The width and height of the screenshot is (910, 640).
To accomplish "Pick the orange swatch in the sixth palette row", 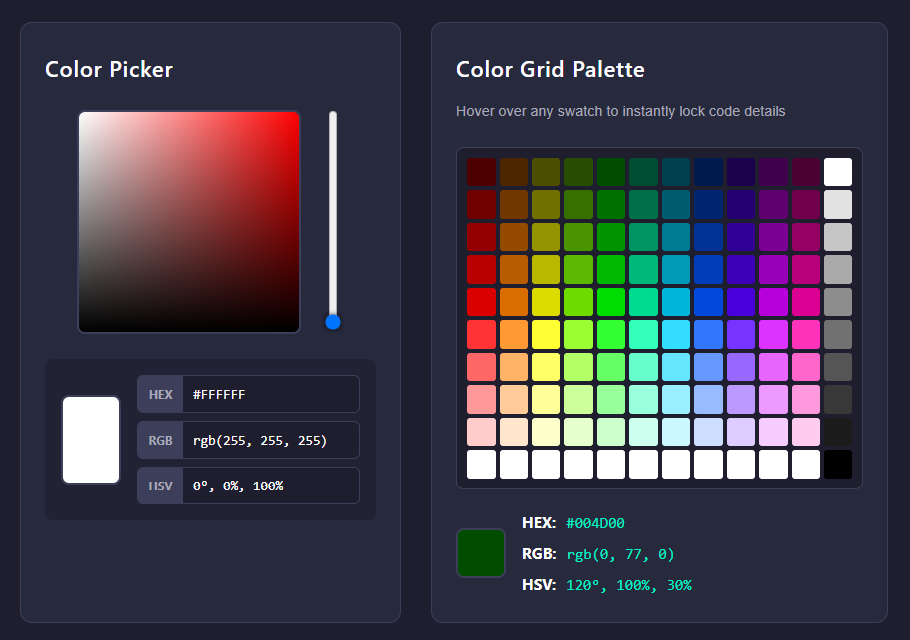I will pos(514,335).
